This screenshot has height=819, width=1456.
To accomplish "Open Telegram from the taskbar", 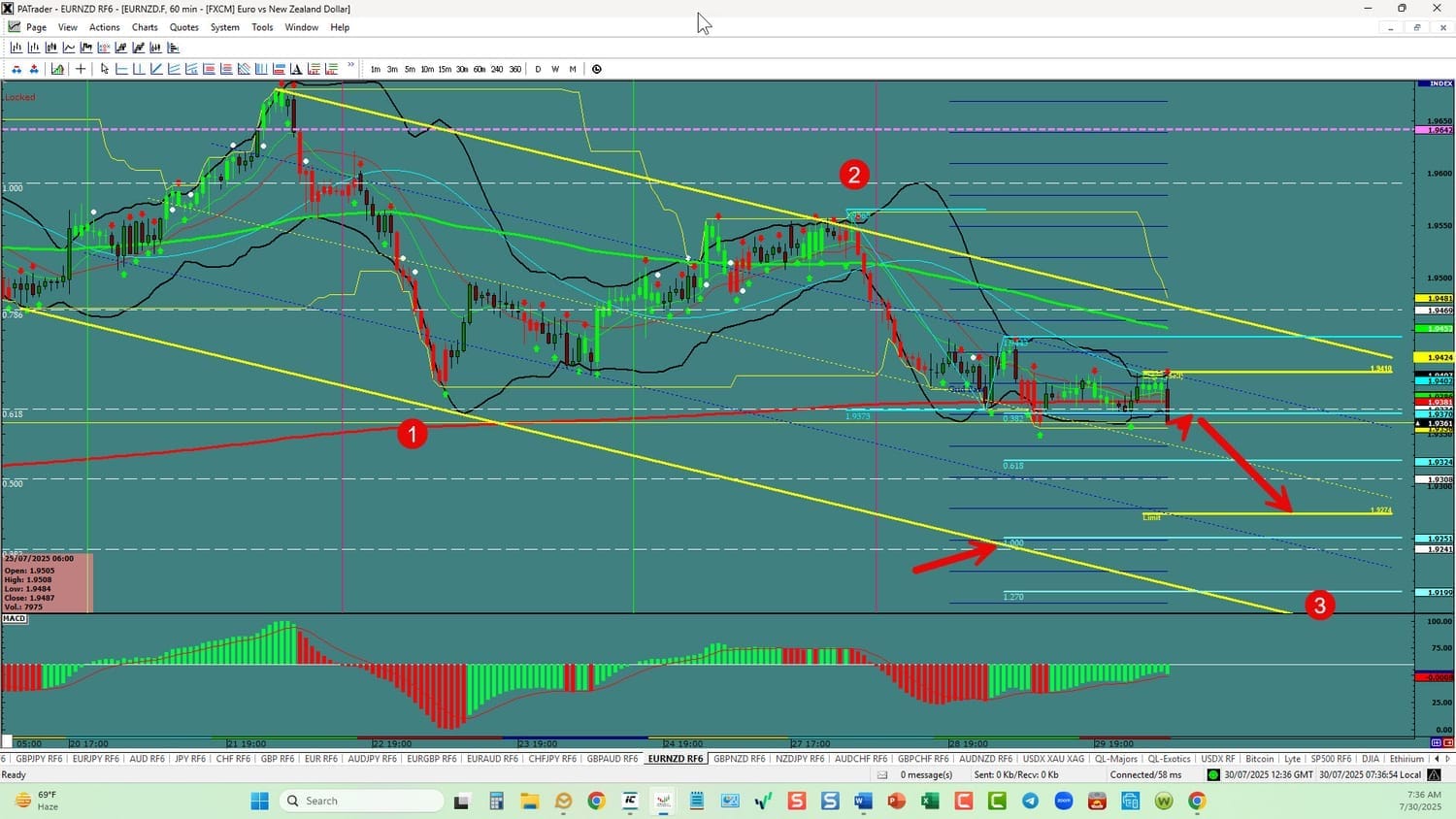I will pyautogui.click(x=1030, y=801).
